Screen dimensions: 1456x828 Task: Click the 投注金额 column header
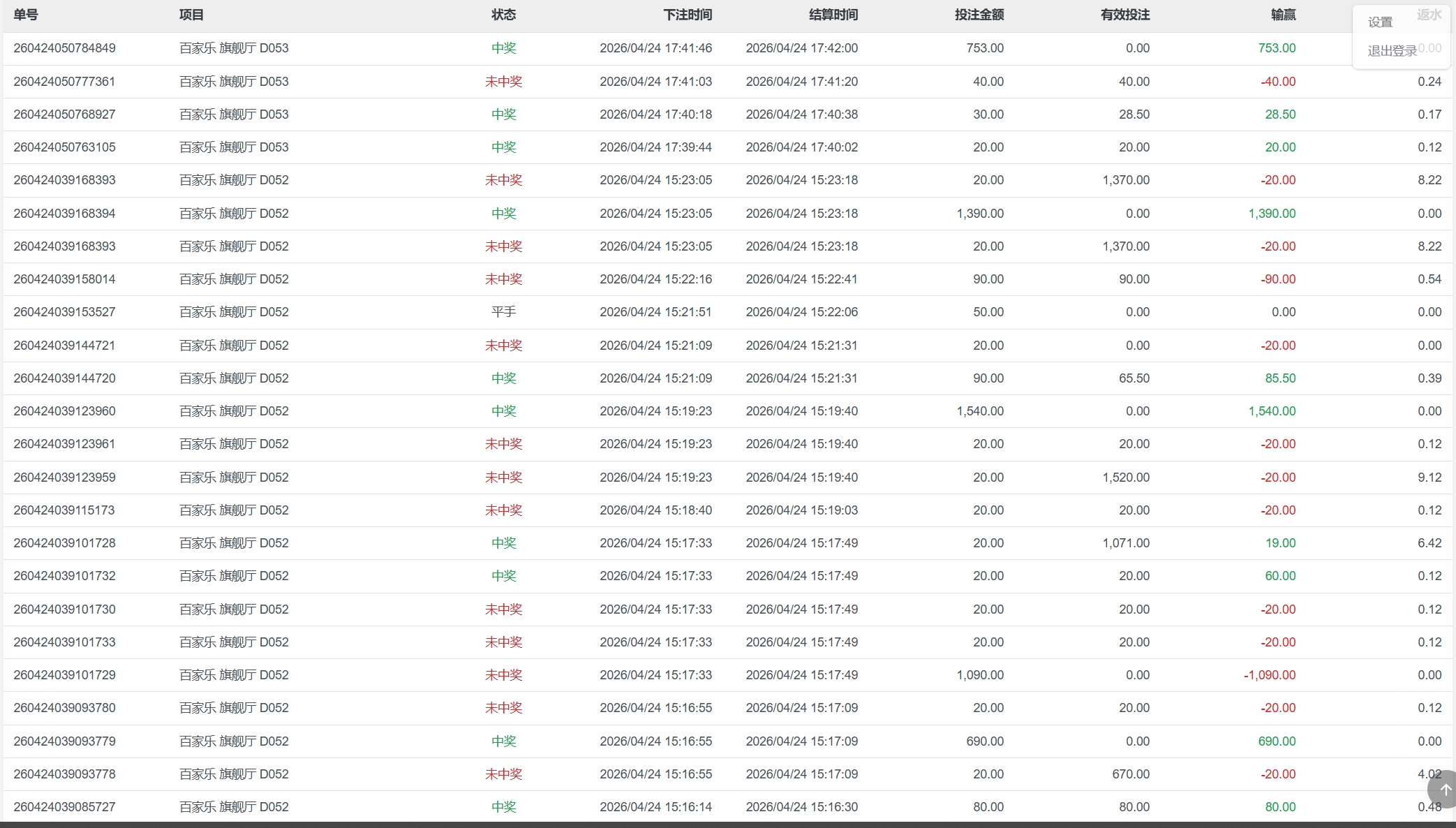coord(979,15)
